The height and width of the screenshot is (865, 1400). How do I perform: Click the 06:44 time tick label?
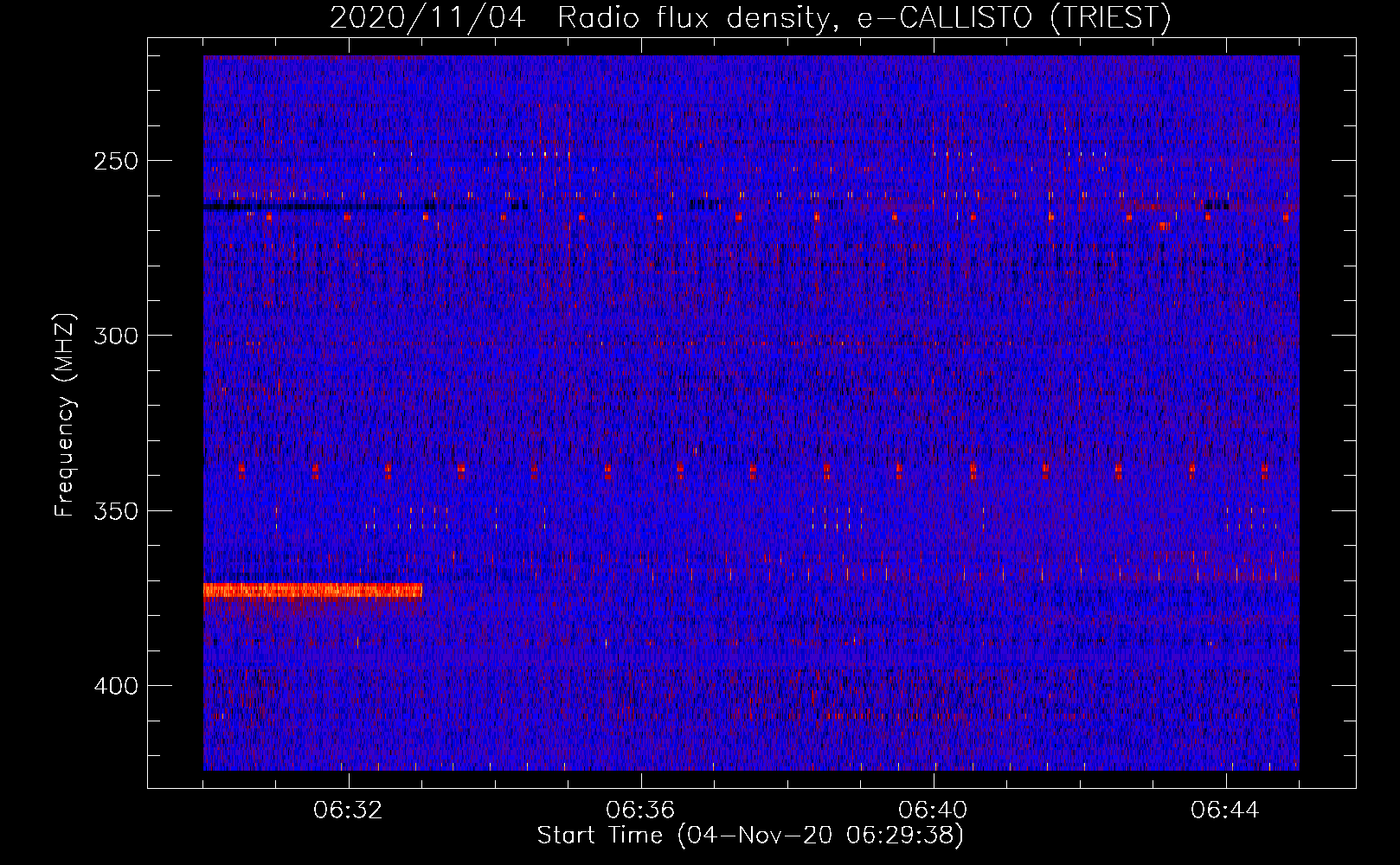(x=1225, y=811)
